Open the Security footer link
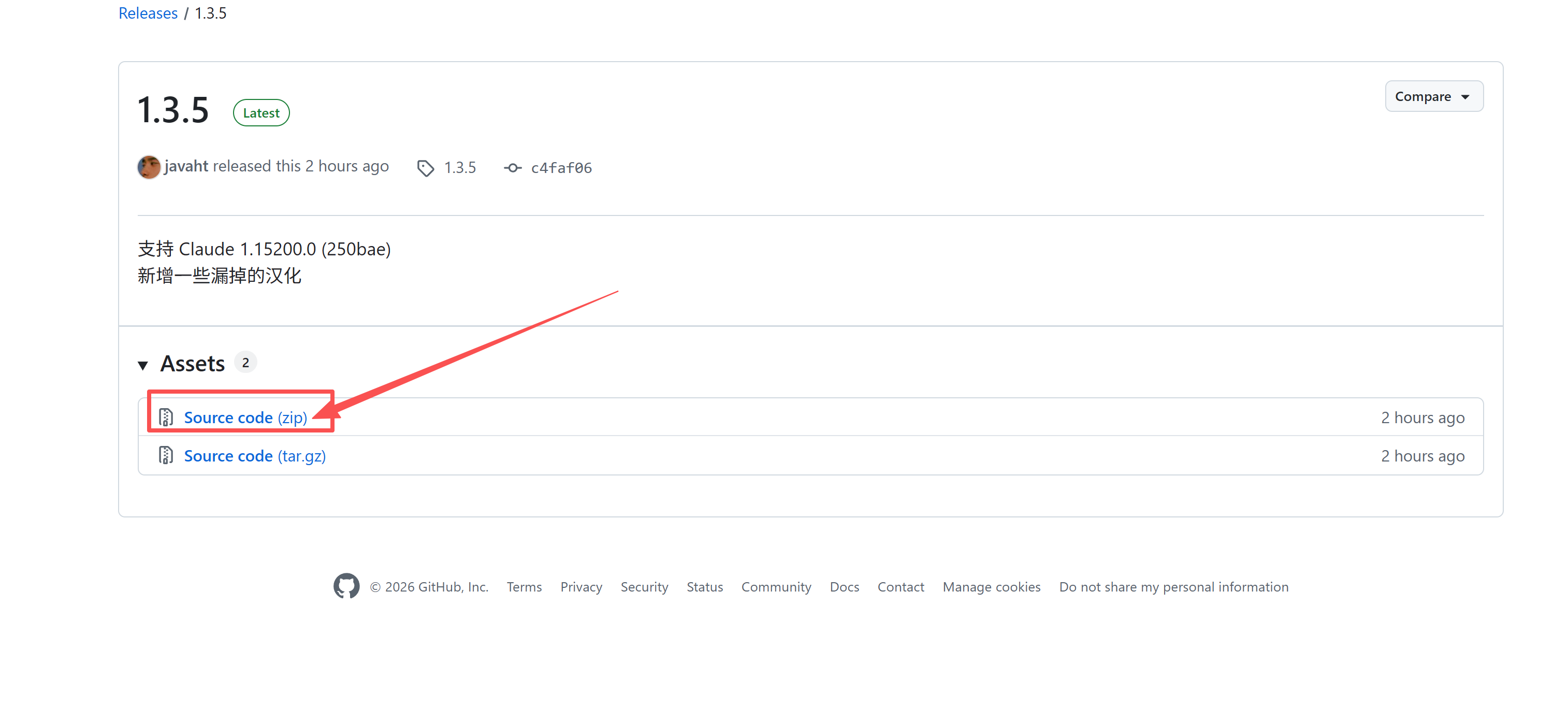 coord(644,587)
